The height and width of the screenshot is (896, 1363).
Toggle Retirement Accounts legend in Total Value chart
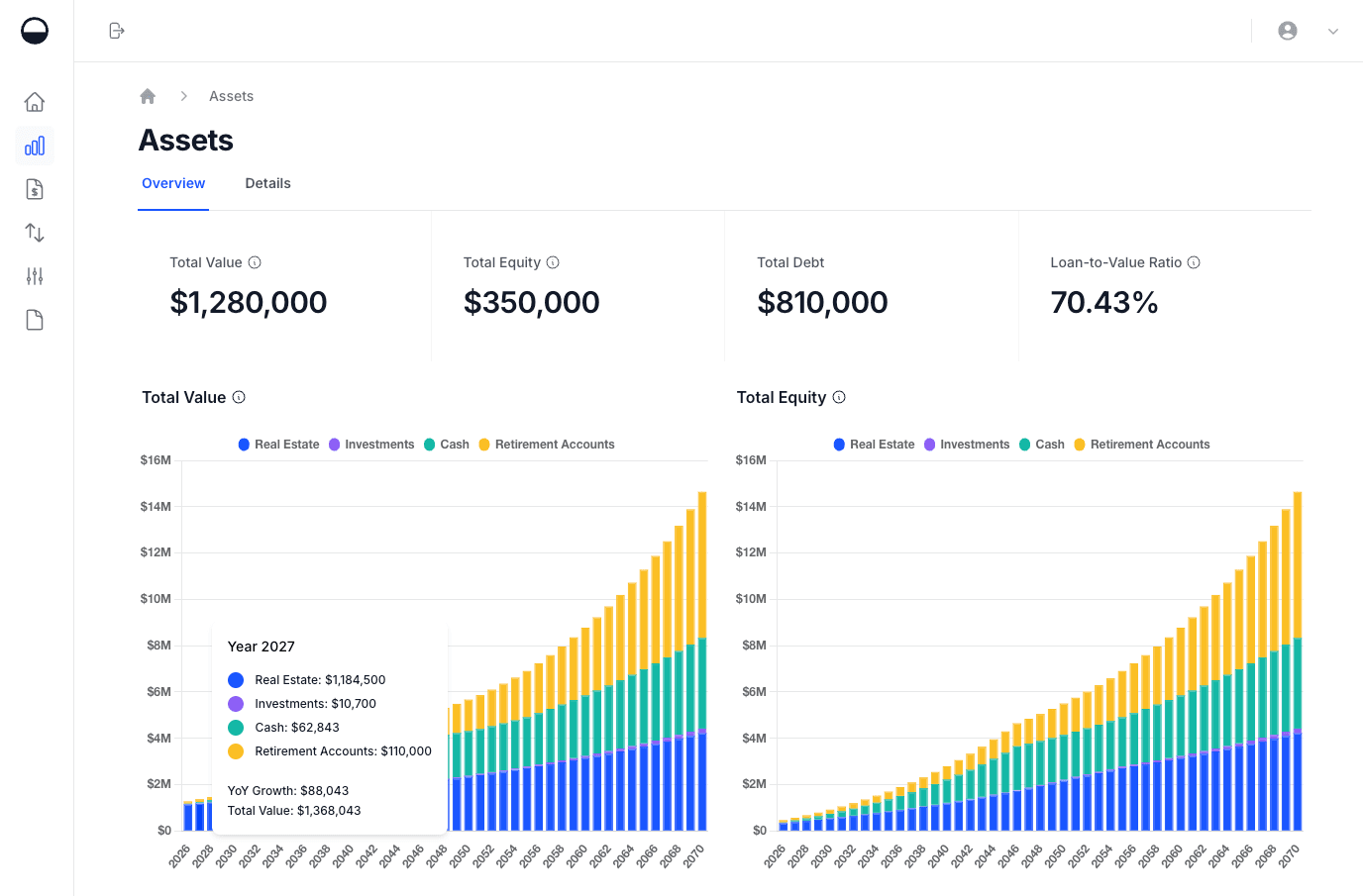547,445
